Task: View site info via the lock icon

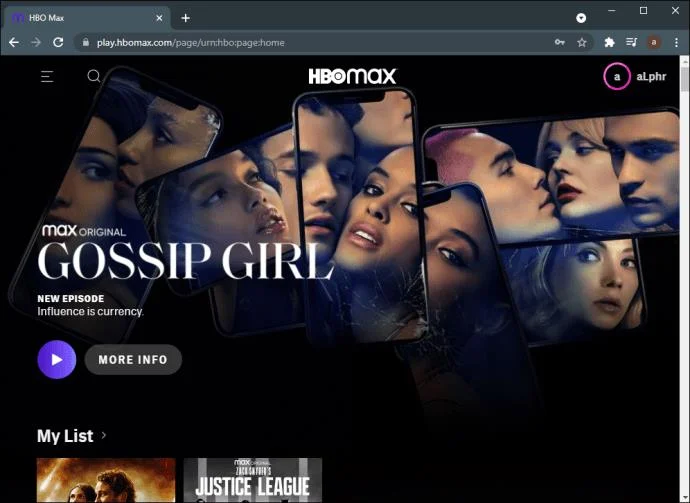Action: click(x=86, y=42)
